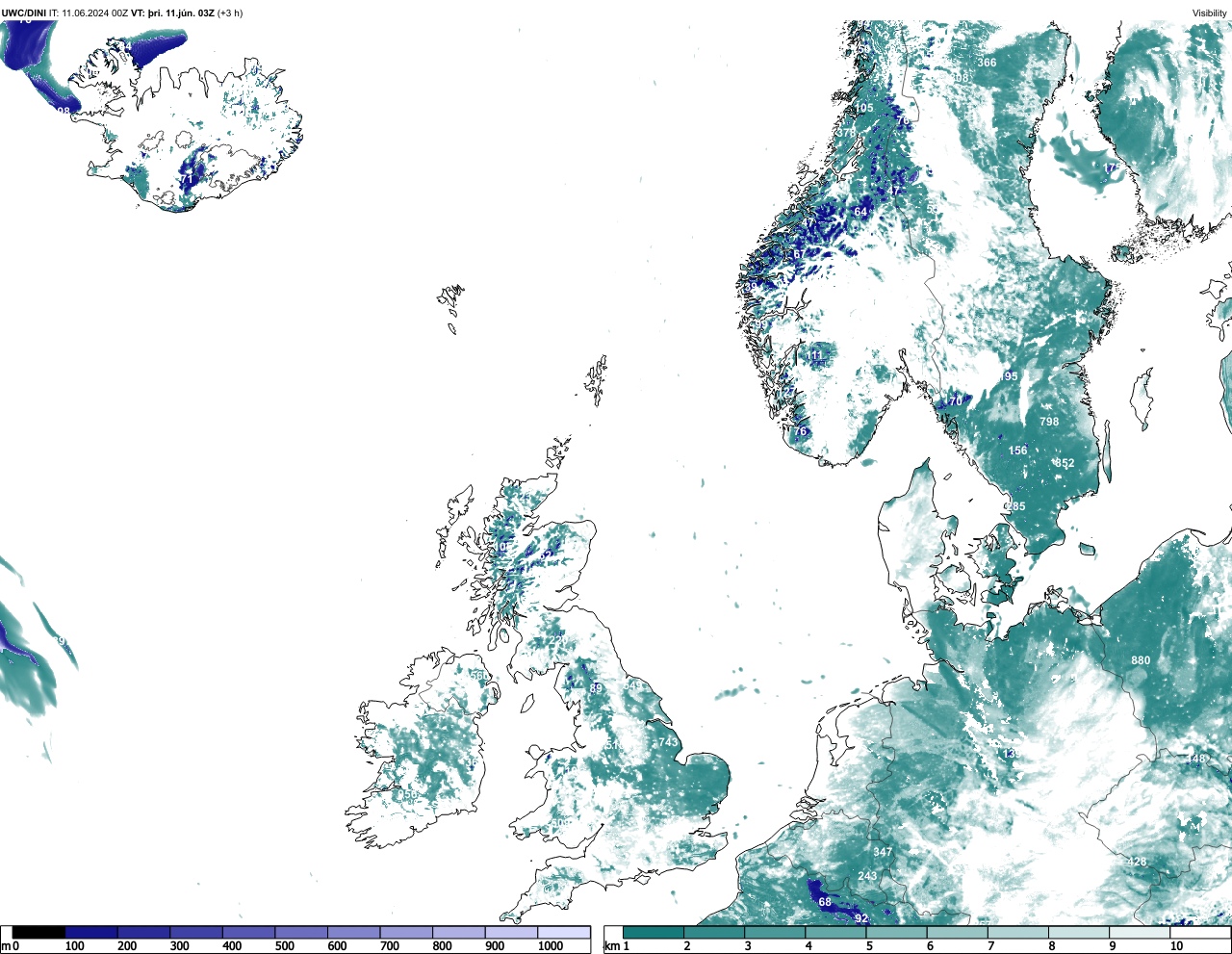Click the 500–600 m legend color block
The width and height of the screenshot is (1232, 954).
point(301,932)
